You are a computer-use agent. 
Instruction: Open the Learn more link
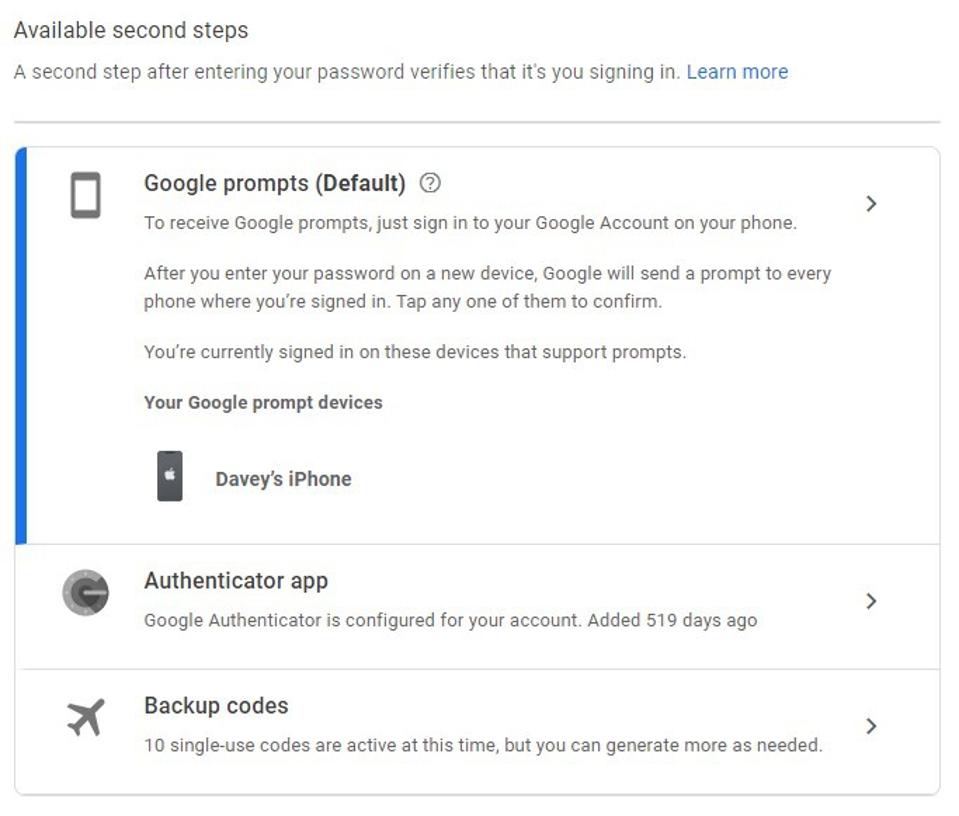click(x=738, y=71)
